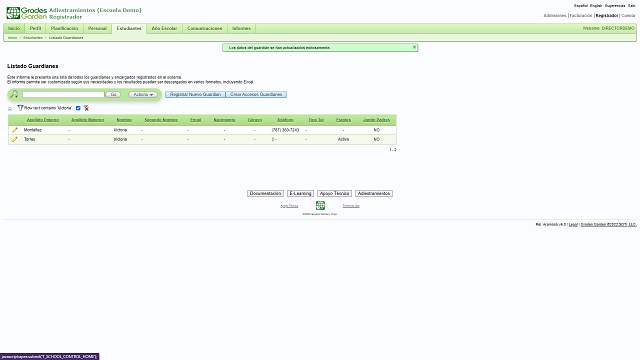
Task: Click the small Grades Garden footer logo
Action: pyautogui.click(x=320, y=205)
